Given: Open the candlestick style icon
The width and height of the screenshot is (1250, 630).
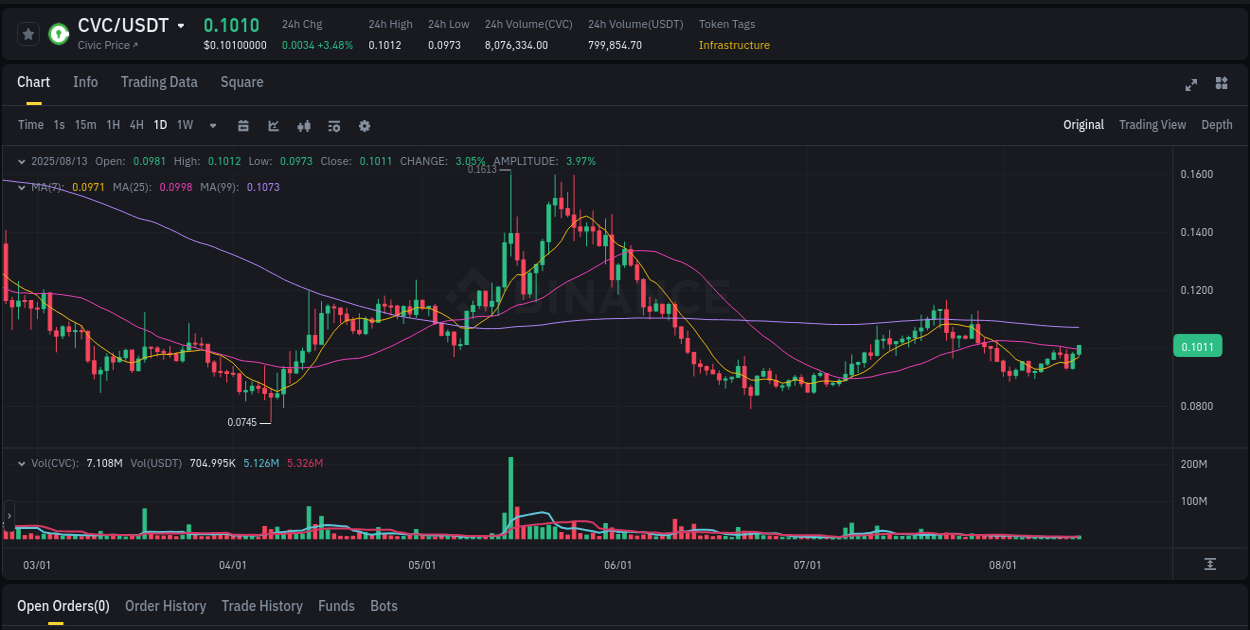Looking at the screenshot, I should [304, 126].
